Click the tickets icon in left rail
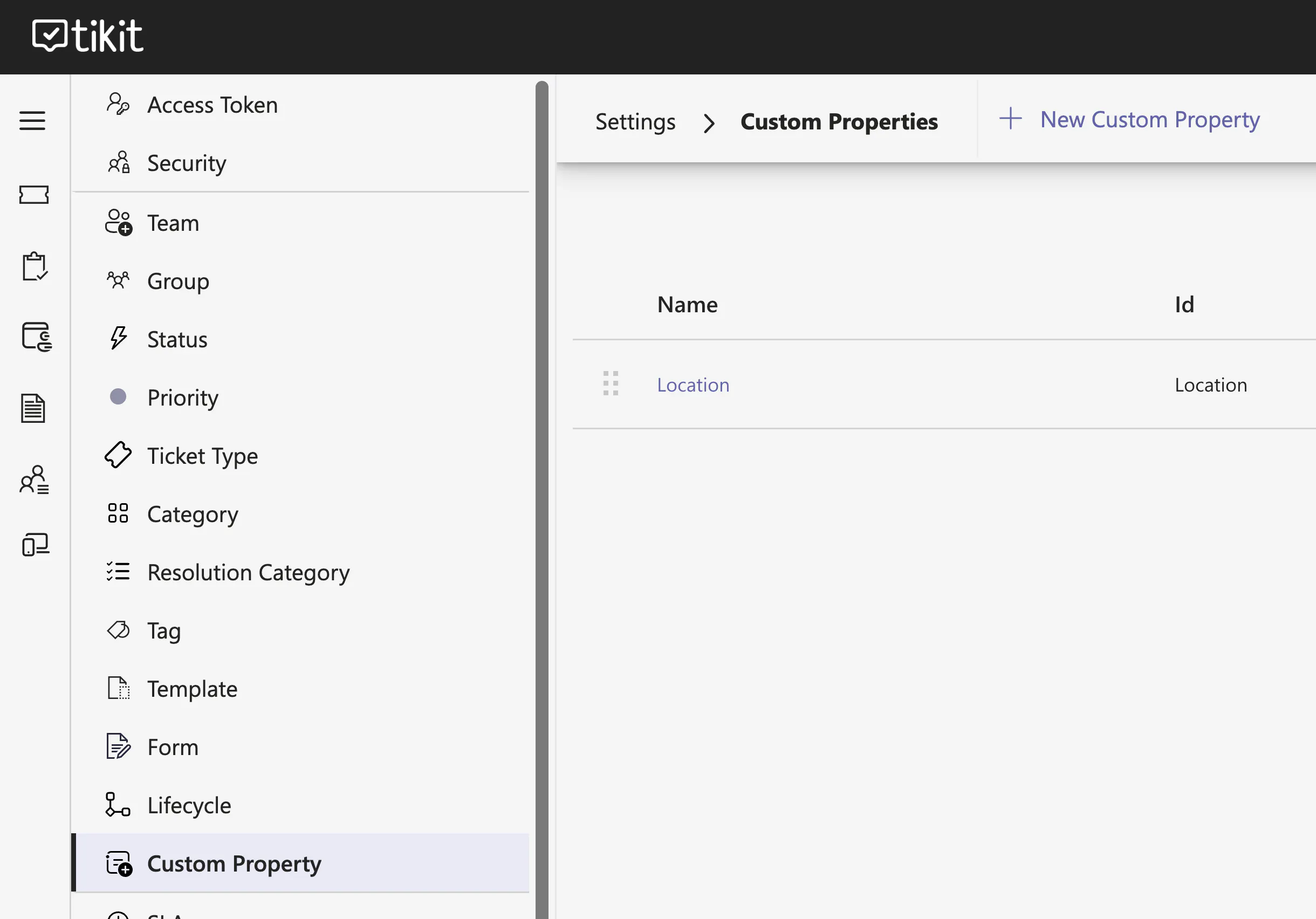Image resolution: width=1316 pixels, height=919 pixels. click(x=34, y=194)
